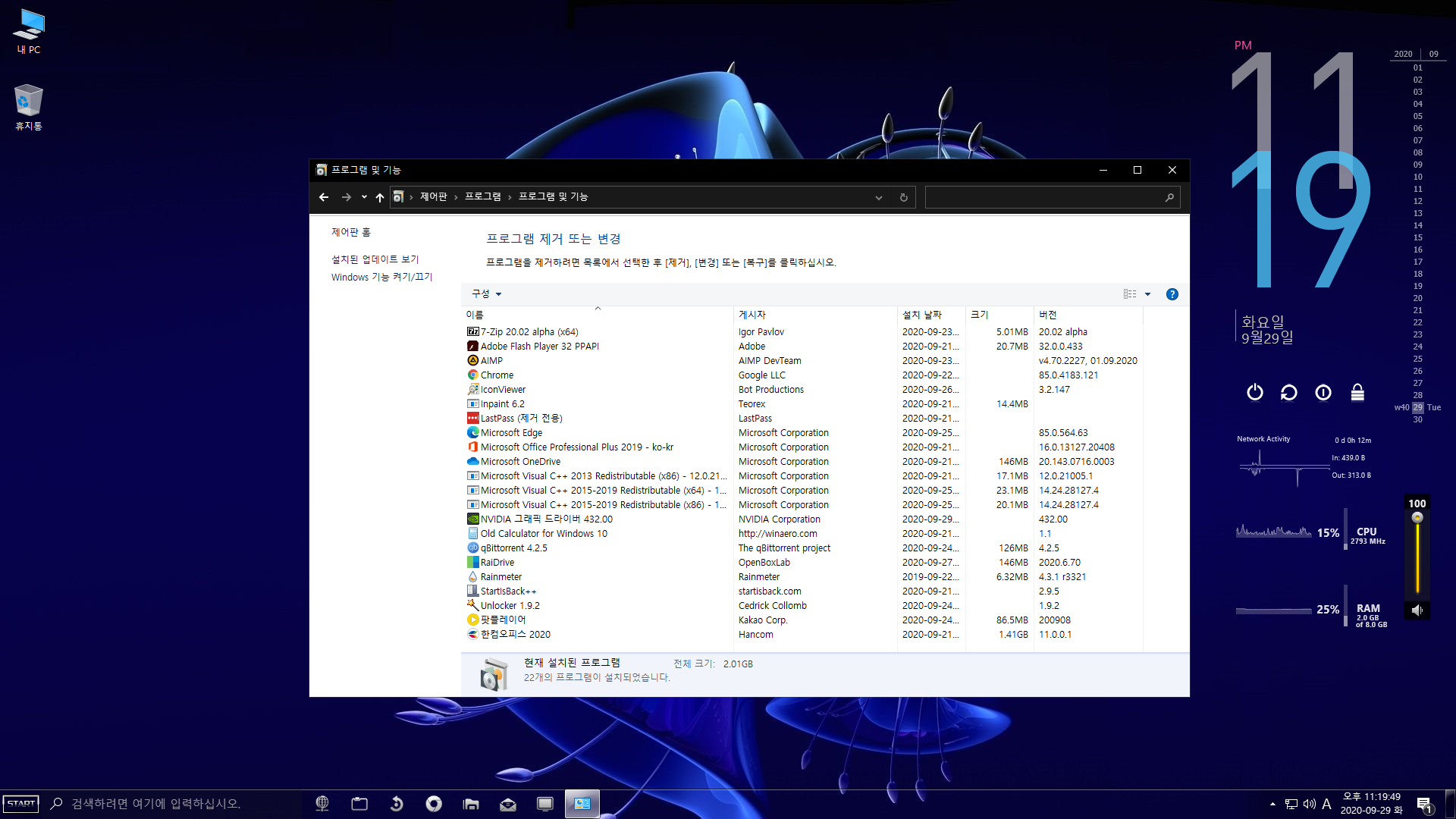Click 프로그램 in the breadcrumb path
1456x819 pixels.
tap(483, 197)
